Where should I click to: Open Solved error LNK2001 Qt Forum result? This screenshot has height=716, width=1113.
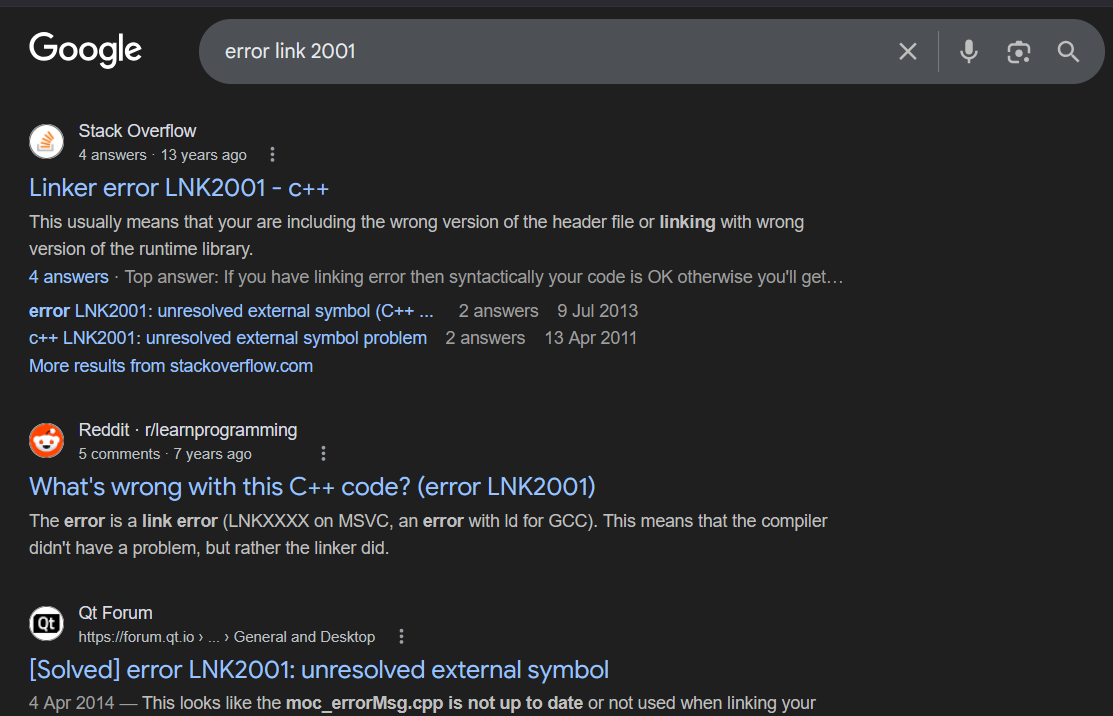318,669
